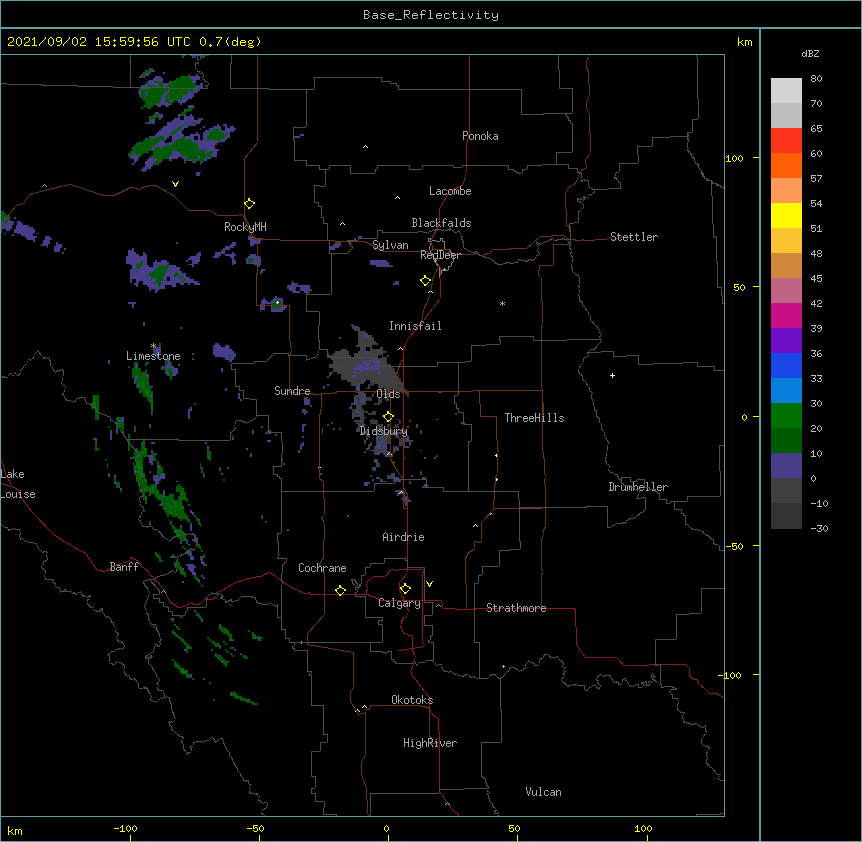Click the km unit label beside the timestamp row
This screenshot has height=842, width=862.
(745, 42)
